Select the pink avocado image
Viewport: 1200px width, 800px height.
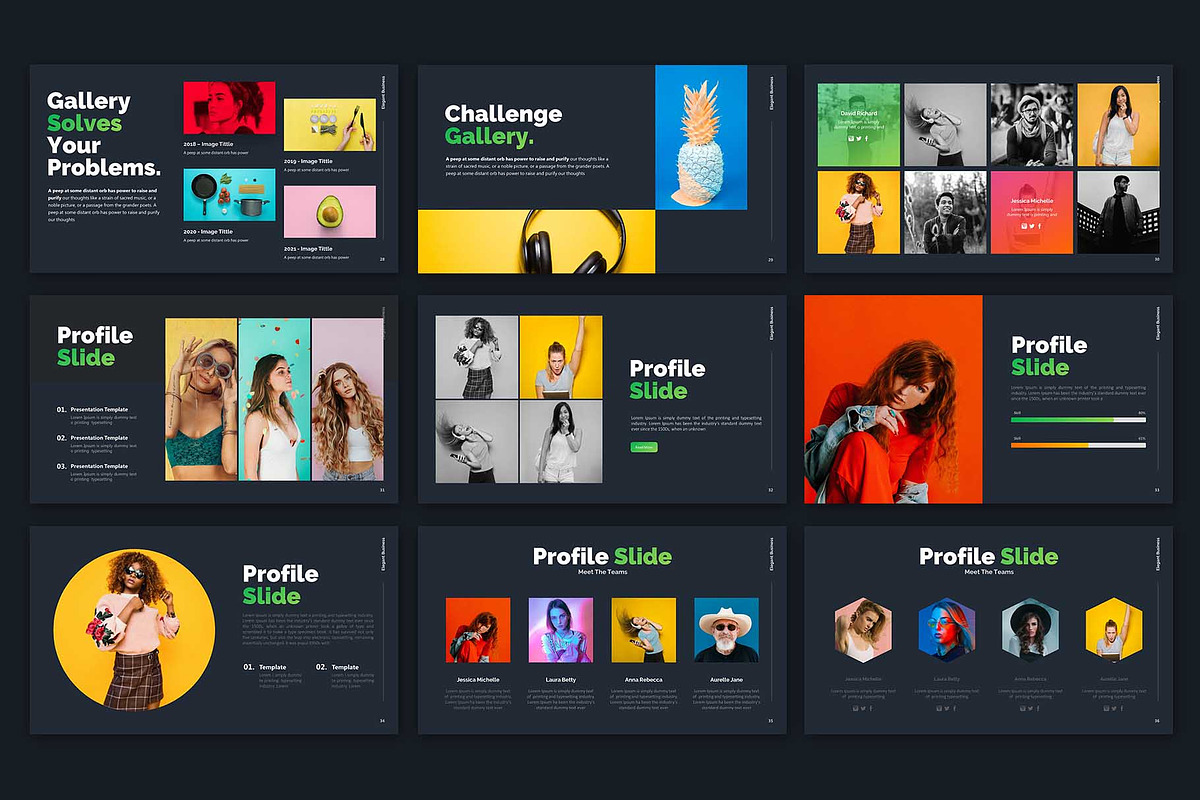click(x=330, y=211)
